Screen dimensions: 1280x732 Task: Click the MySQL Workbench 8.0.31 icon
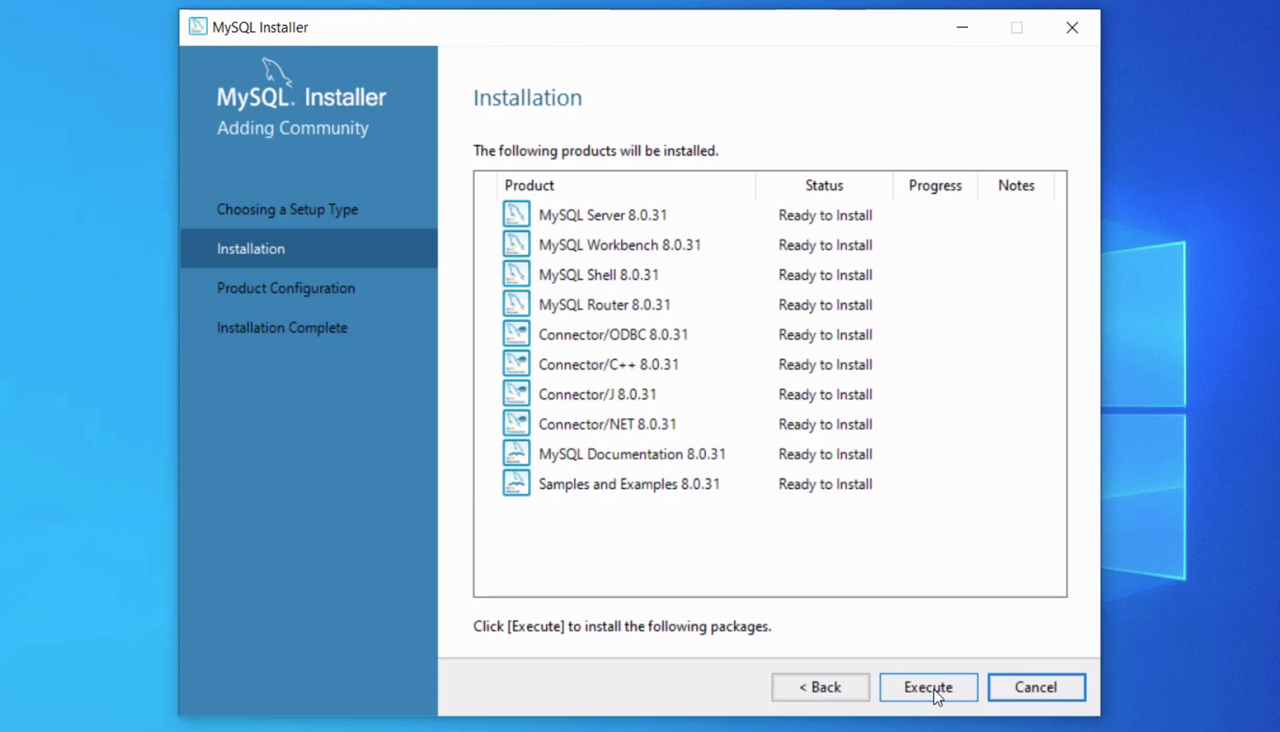pyautogui.click(x=516, y=245)
